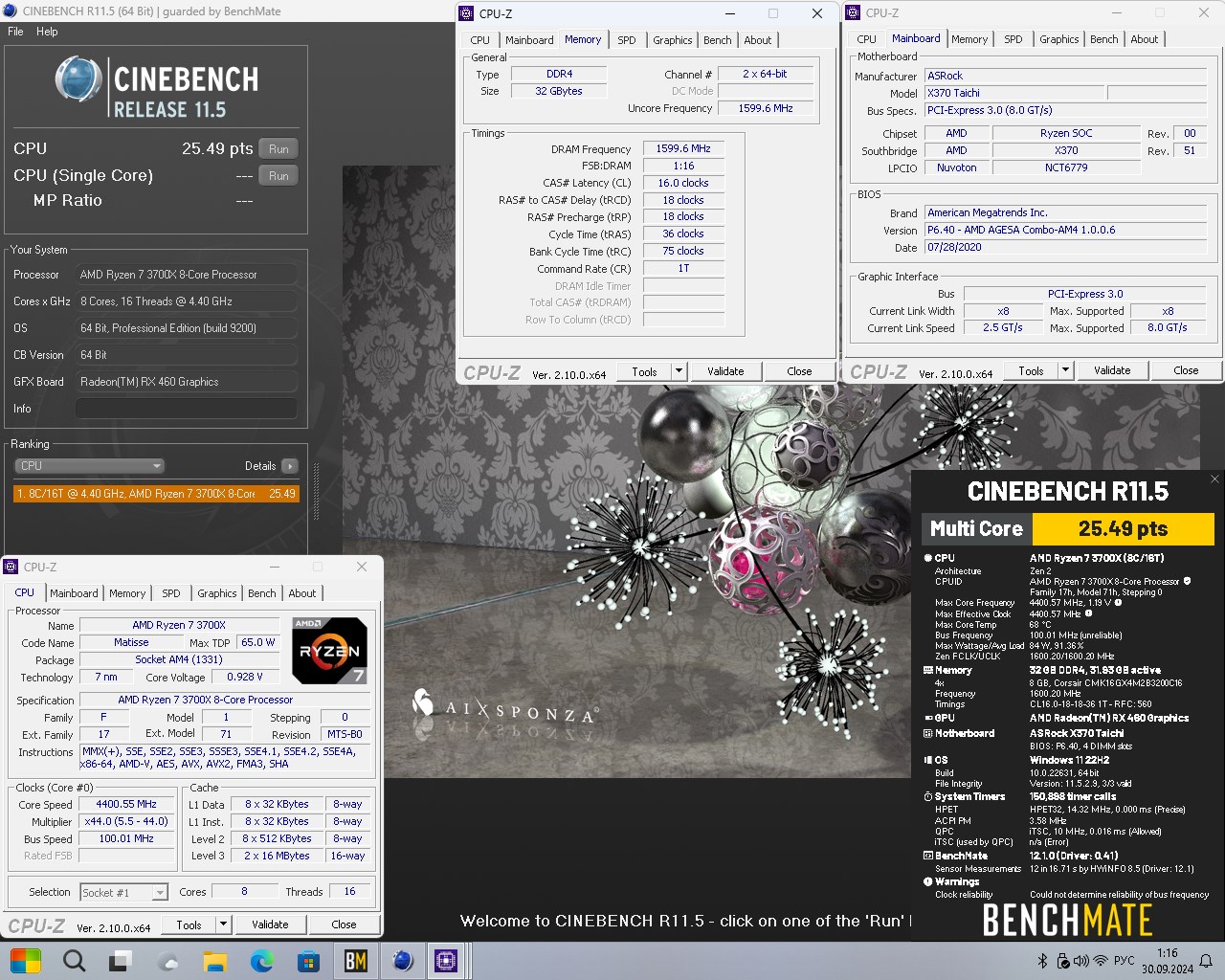The height and width of the screenshot is (980, 1225).
Task: Click the Cinebench app icon in title bar
Action: [x=11, y=11]
